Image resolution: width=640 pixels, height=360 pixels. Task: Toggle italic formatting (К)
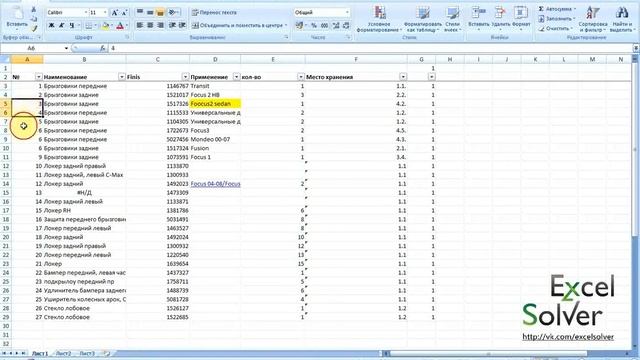[x=62, y=26]
